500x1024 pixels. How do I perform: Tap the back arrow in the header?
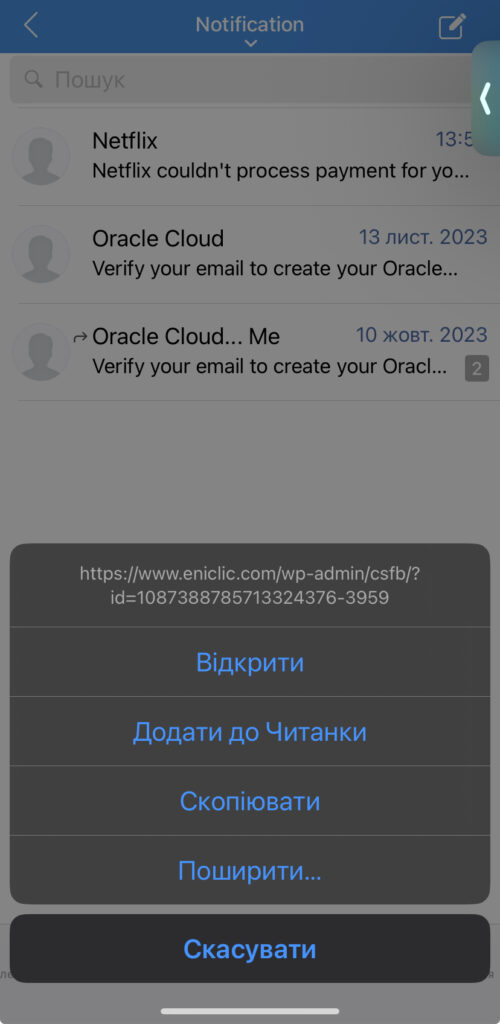31,25
